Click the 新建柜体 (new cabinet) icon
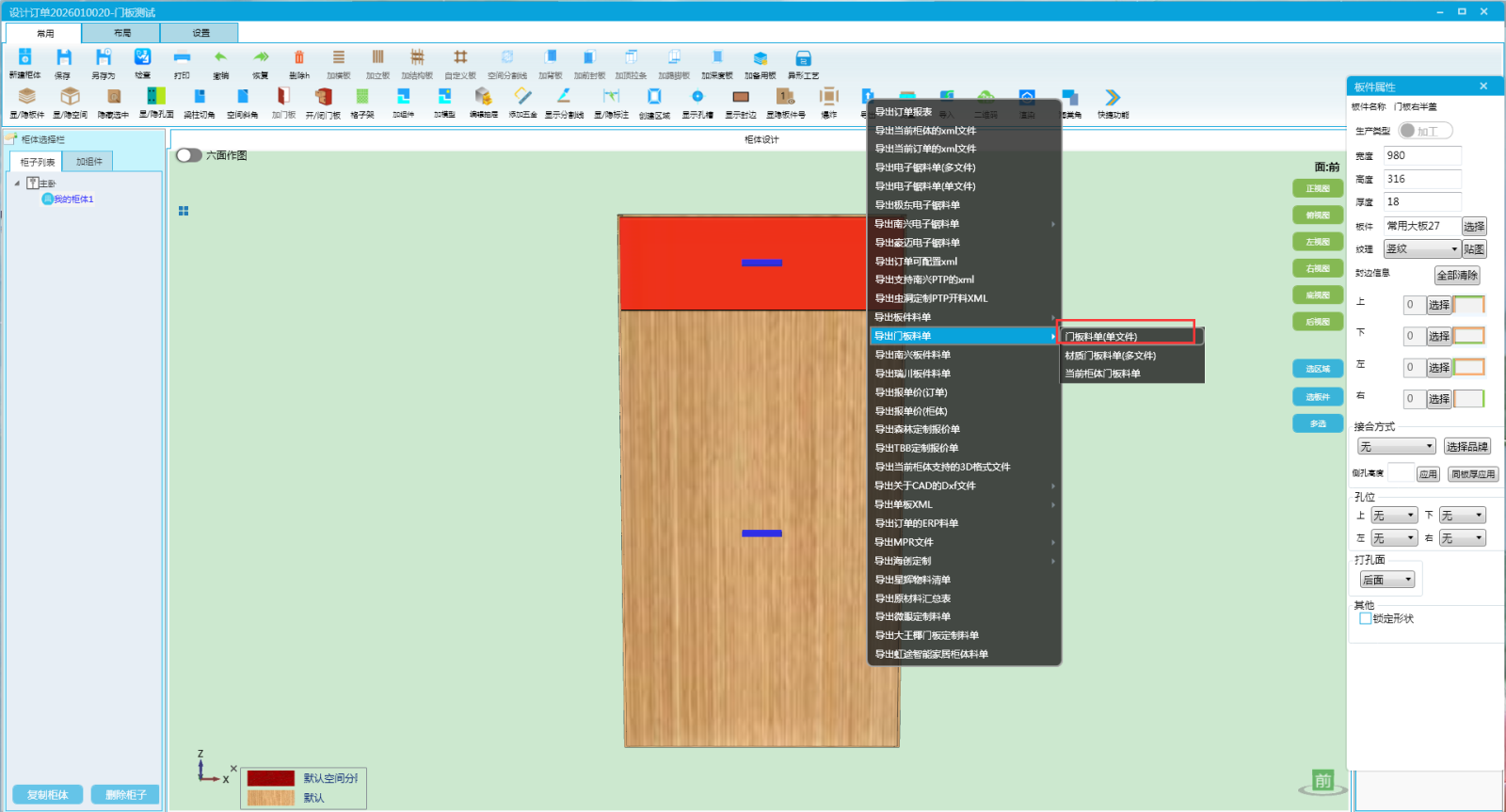This screenshot has height=812, width=1506. tap(25, 58)
